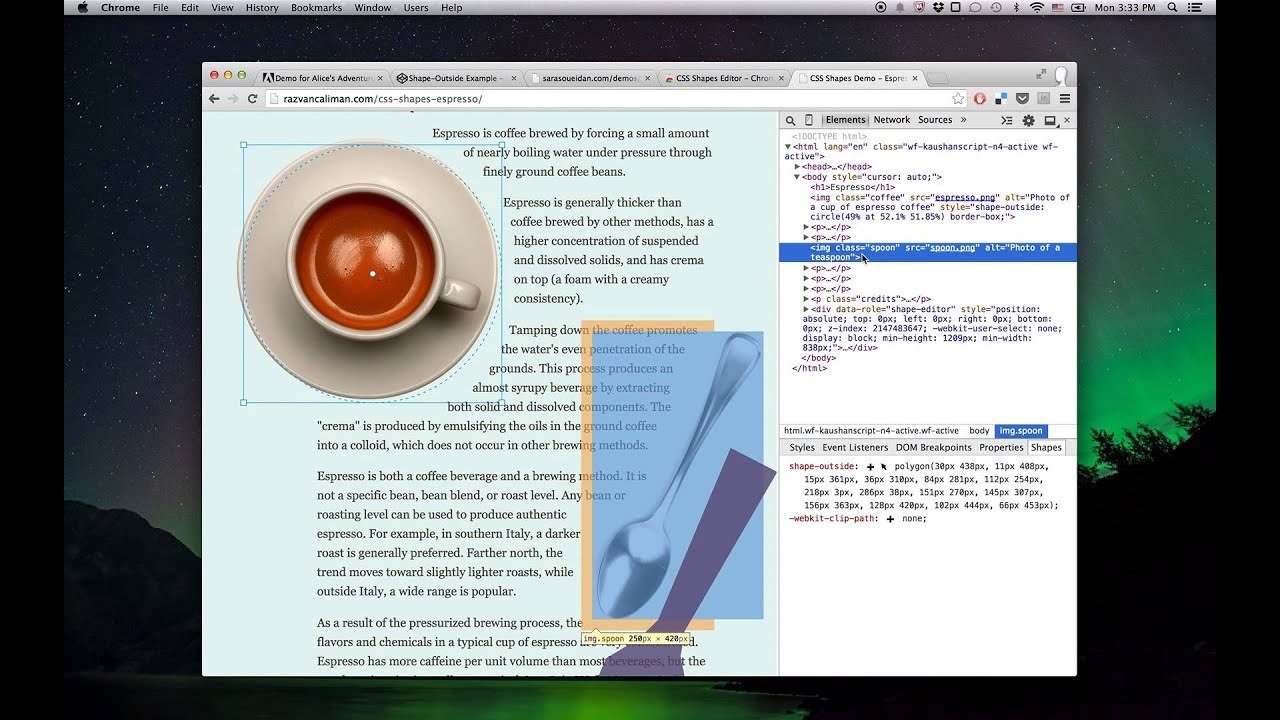This screenshot has width=1280, height=720.
Task: Click the -webkit-clip-path plus icon
Action: click(890, 519)
